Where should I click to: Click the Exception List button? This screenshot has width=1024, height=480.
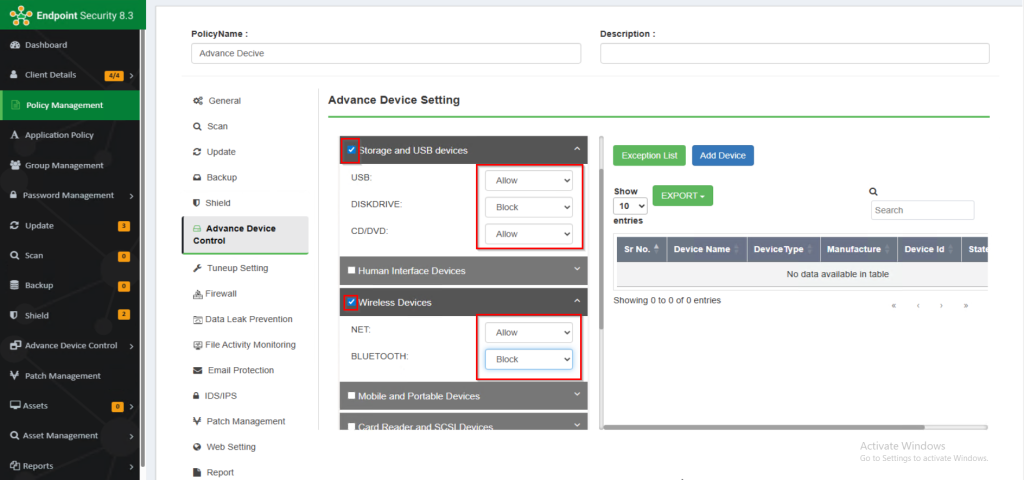(649, 155)
